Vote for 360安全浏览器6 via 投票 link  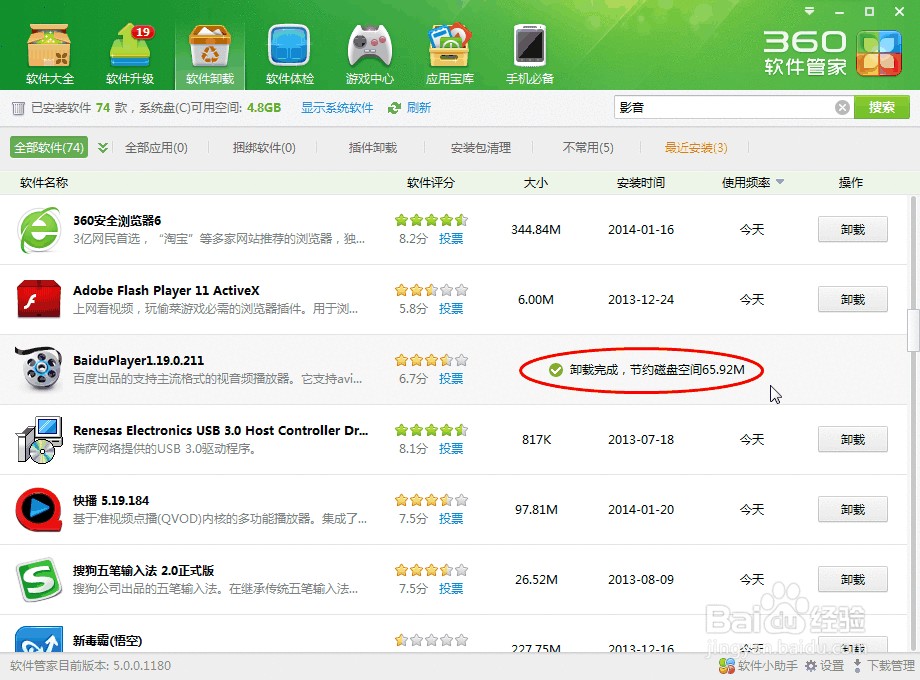pyautogui.click(x=451, y=239)
